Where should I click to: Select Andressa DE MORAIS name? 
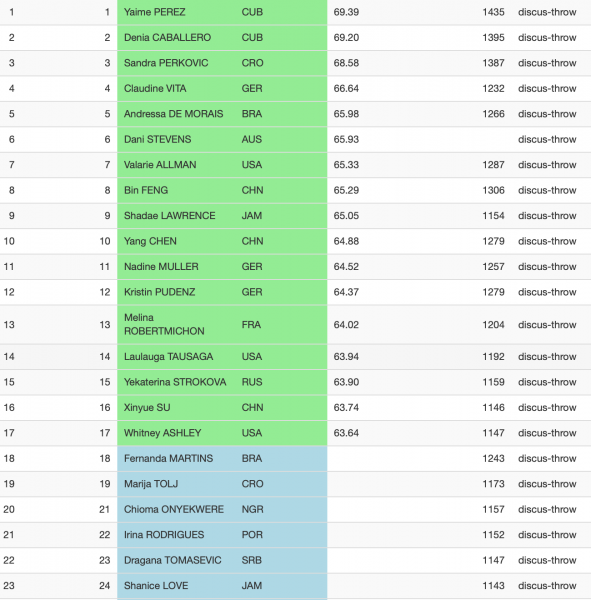tap(173, 114)
